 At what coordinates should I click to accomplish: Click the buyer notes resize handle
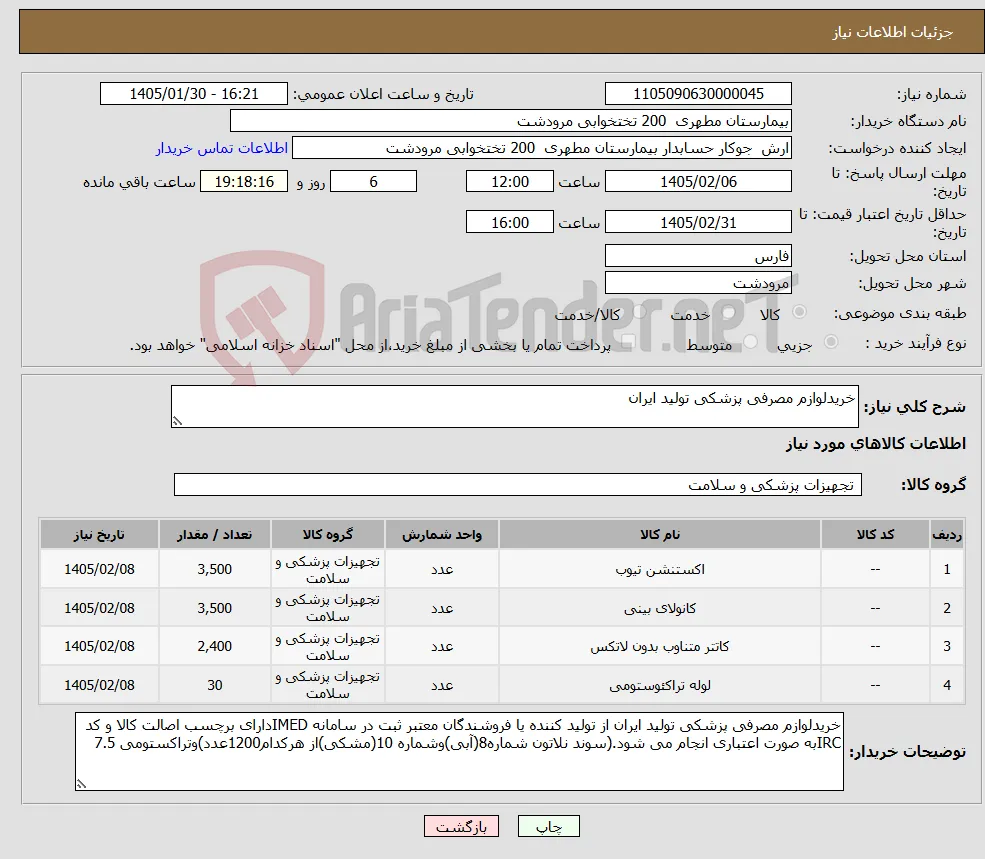(81, 784)
